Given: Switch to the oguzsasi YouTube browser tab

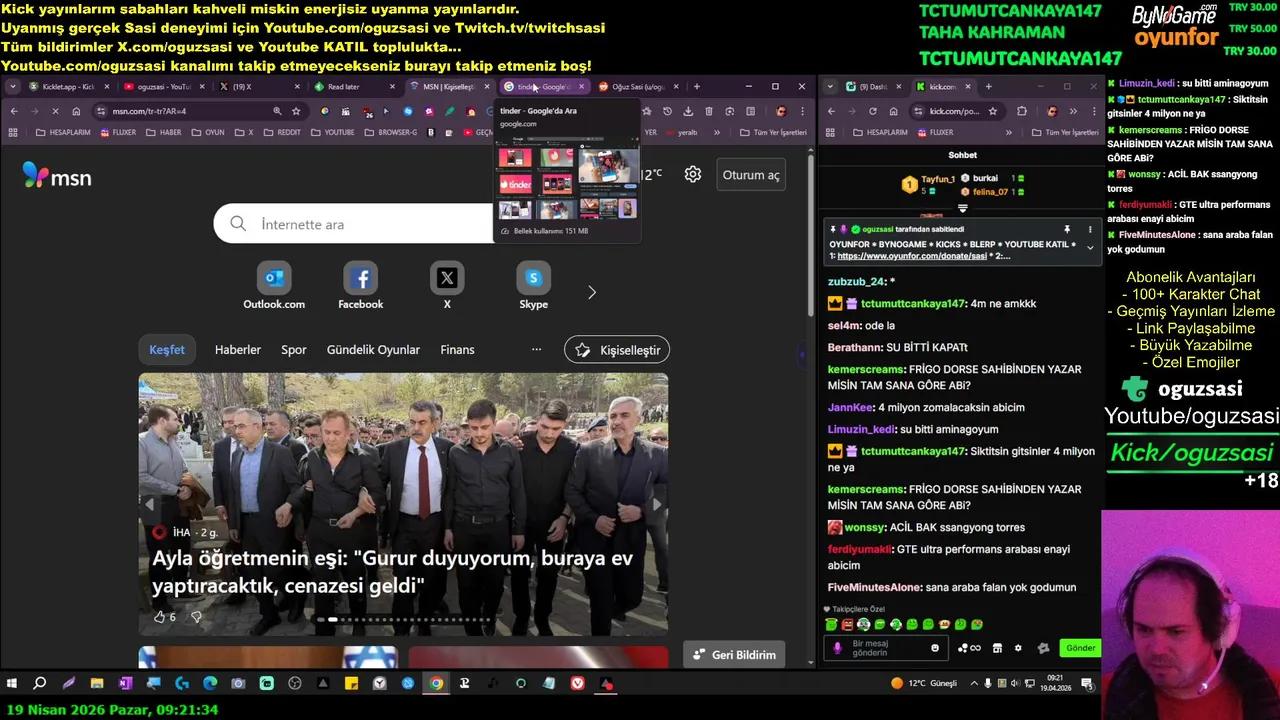Looking at the screenshot, I should (163, 87).
